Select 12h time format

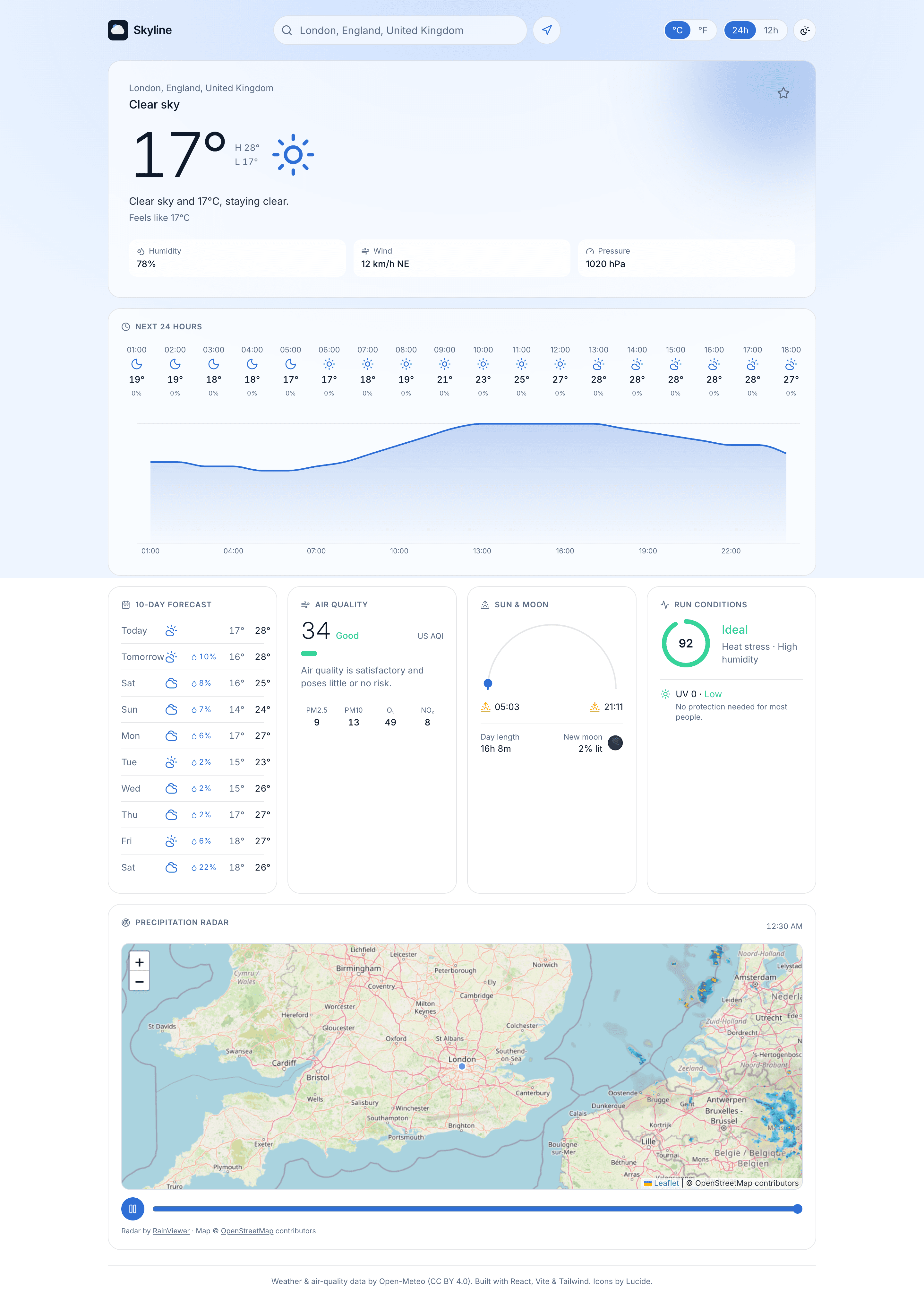pos(771,30)
